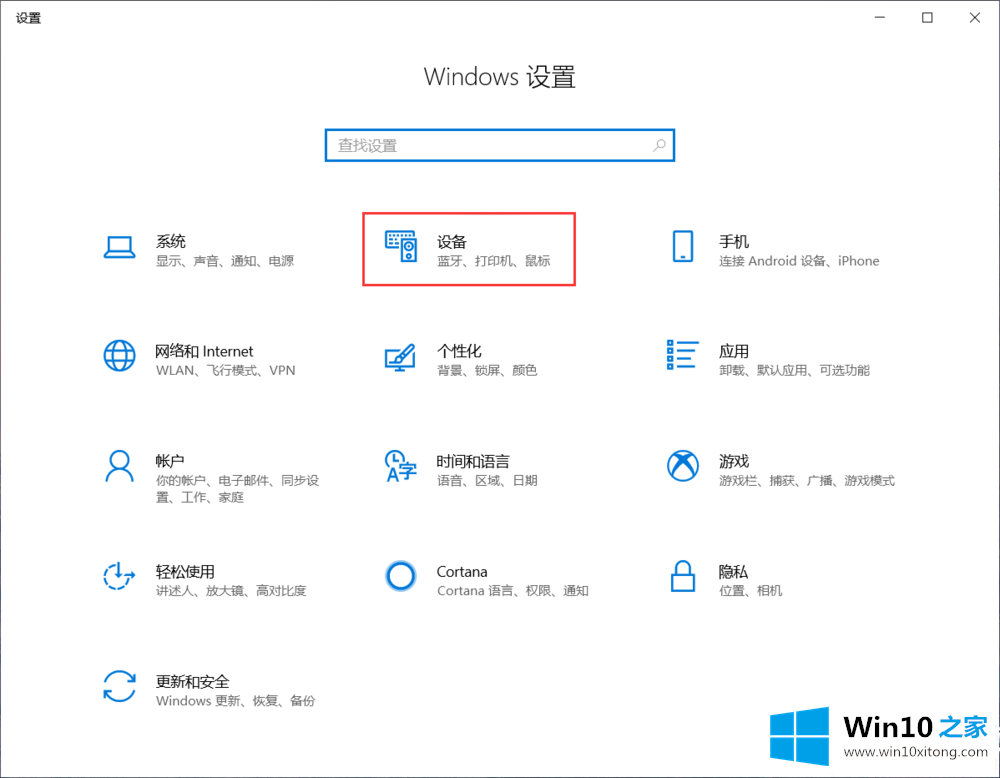Image resolution: width=1000 pixels, height=778 pixels.
Task: Open the 系统 settings category title
Action: point(171,241)
